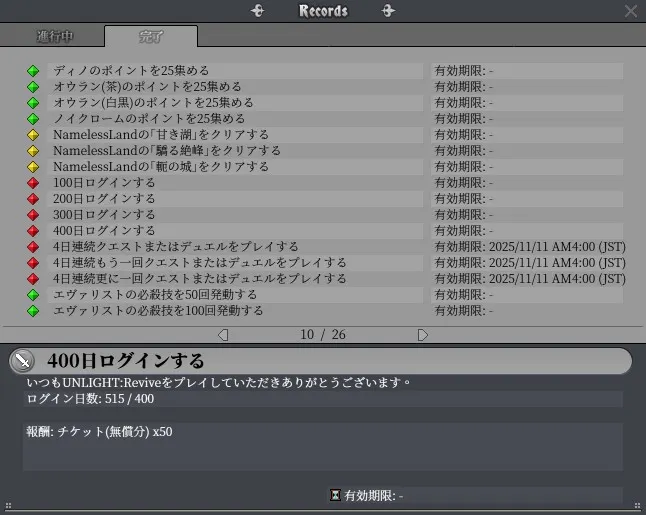Click 有効期限 date for 4日連続更に一回クエスト
The width and height of the screenshot is (646, 515).
(x=530, y=279)
